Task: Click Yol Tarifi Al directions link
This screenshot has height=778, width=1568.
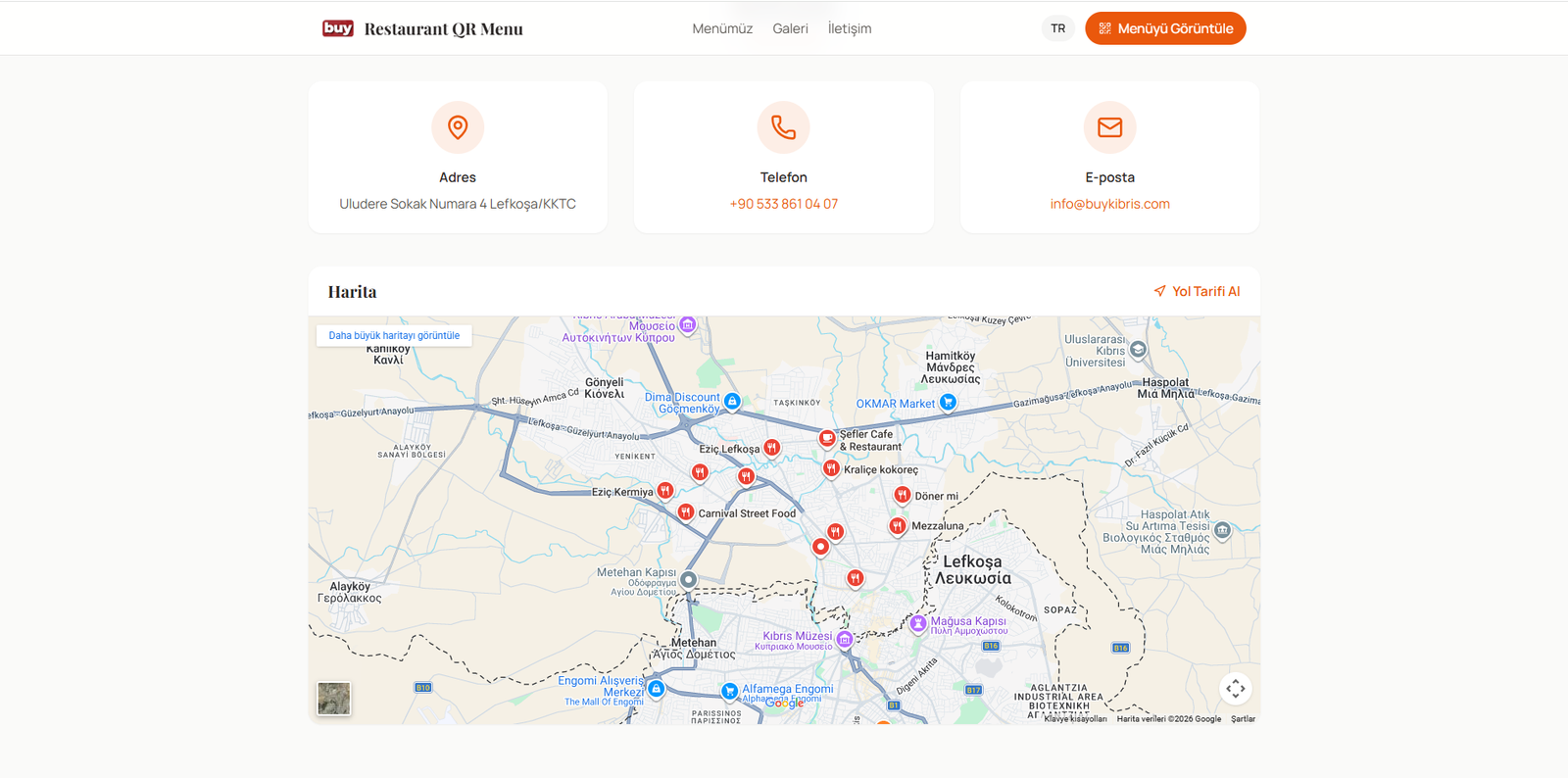Action: pyautogui.click(x=1197, y=291)
